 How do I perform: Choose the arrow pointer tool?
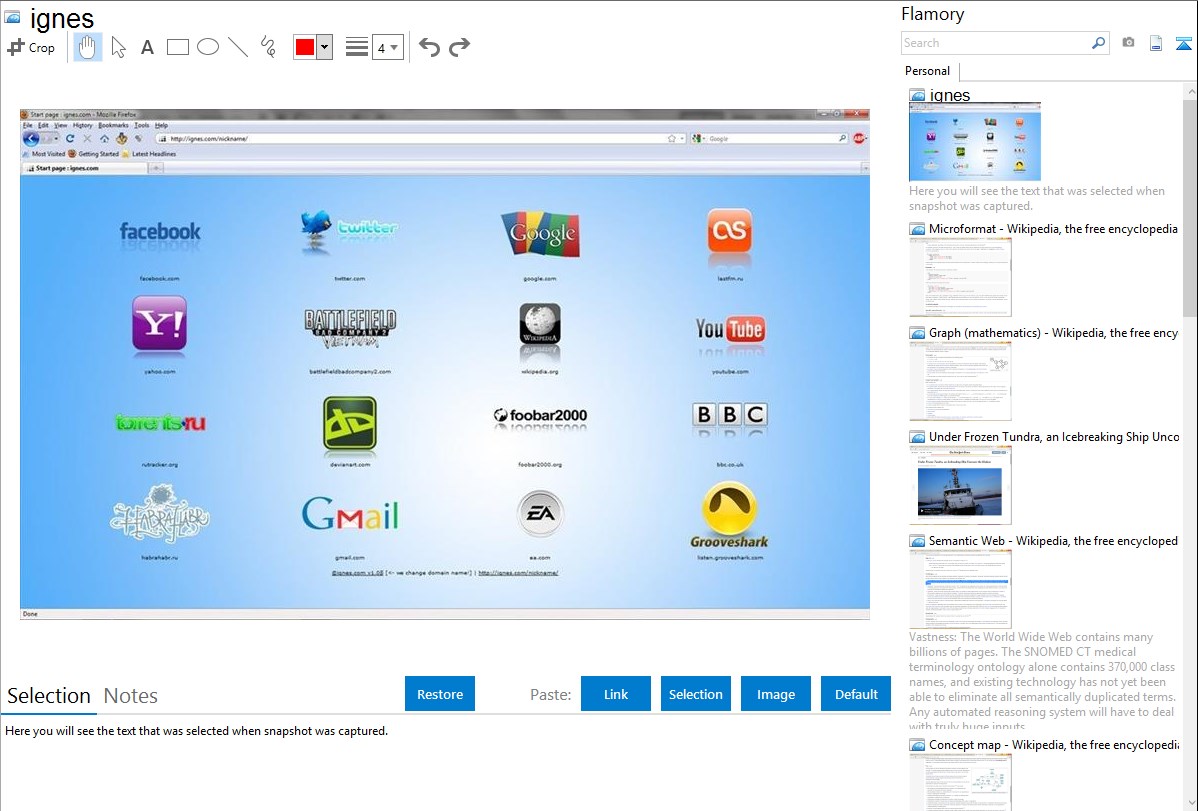coord(118,47)
